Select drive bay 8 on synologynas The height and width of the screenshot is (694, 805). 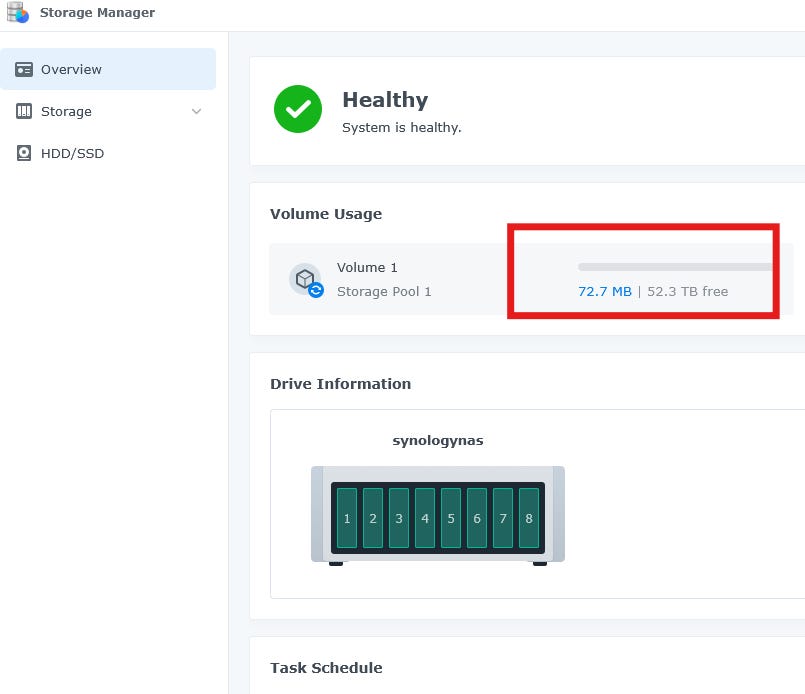tap(529, 518)
